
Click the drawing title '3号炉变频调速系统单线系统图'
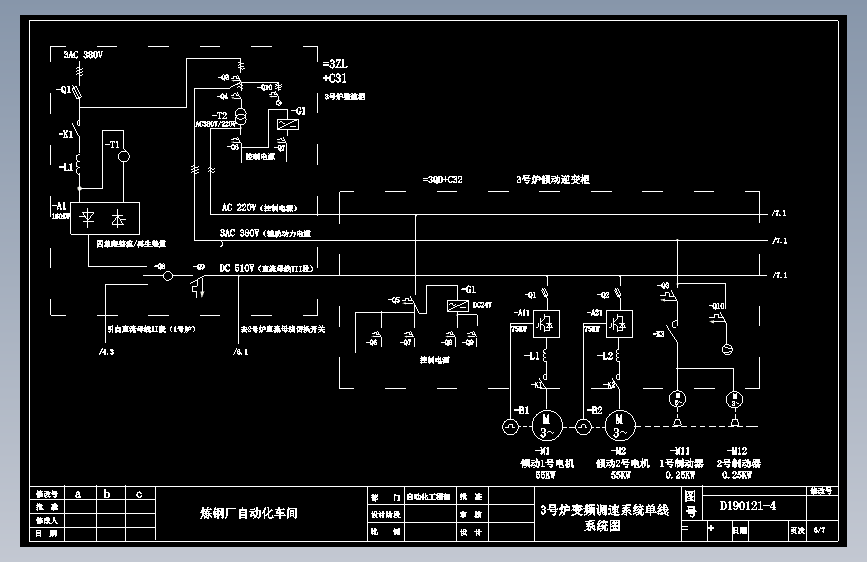click(x=604, y=517)
